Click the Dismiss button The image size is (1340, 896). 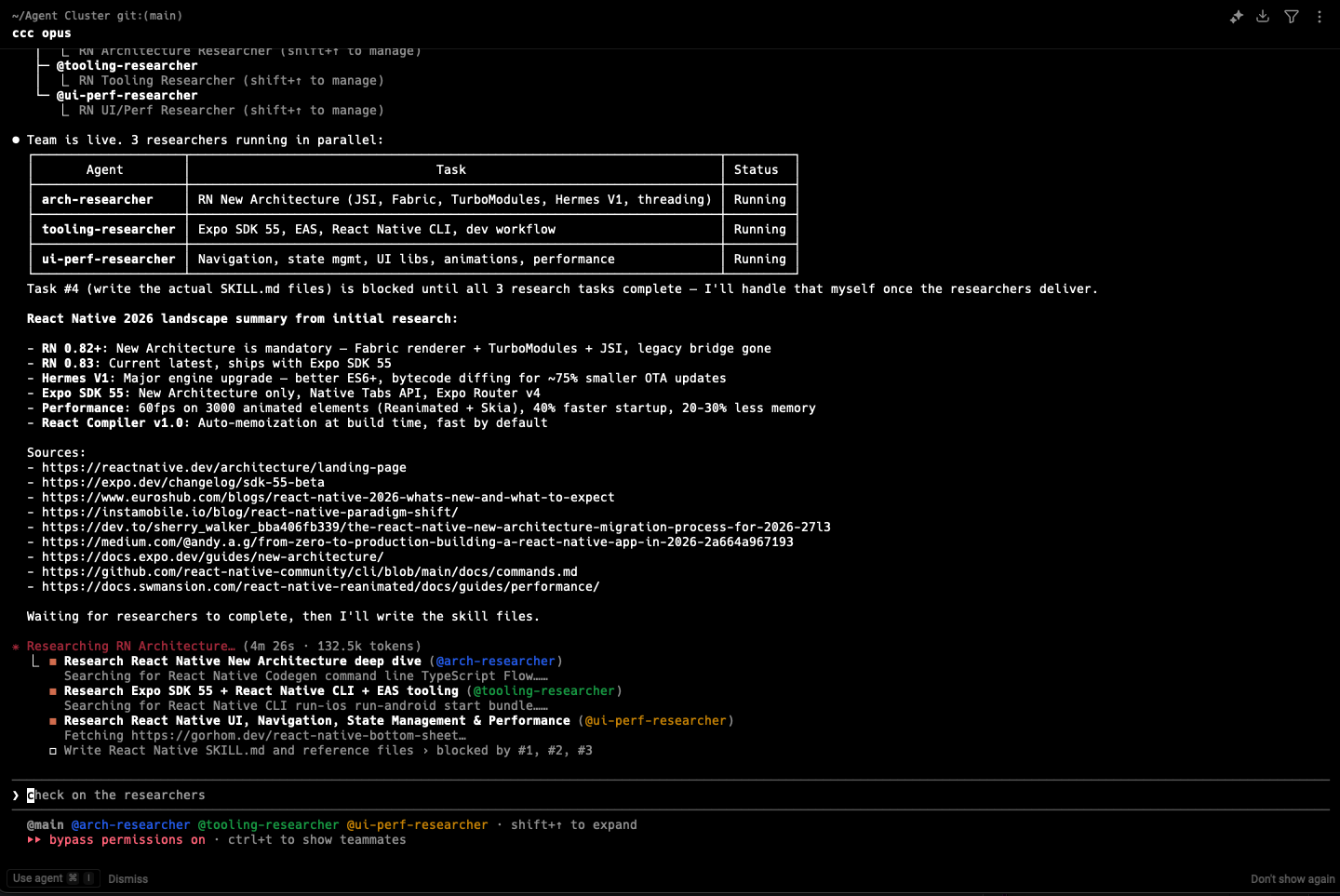(127, 879)
